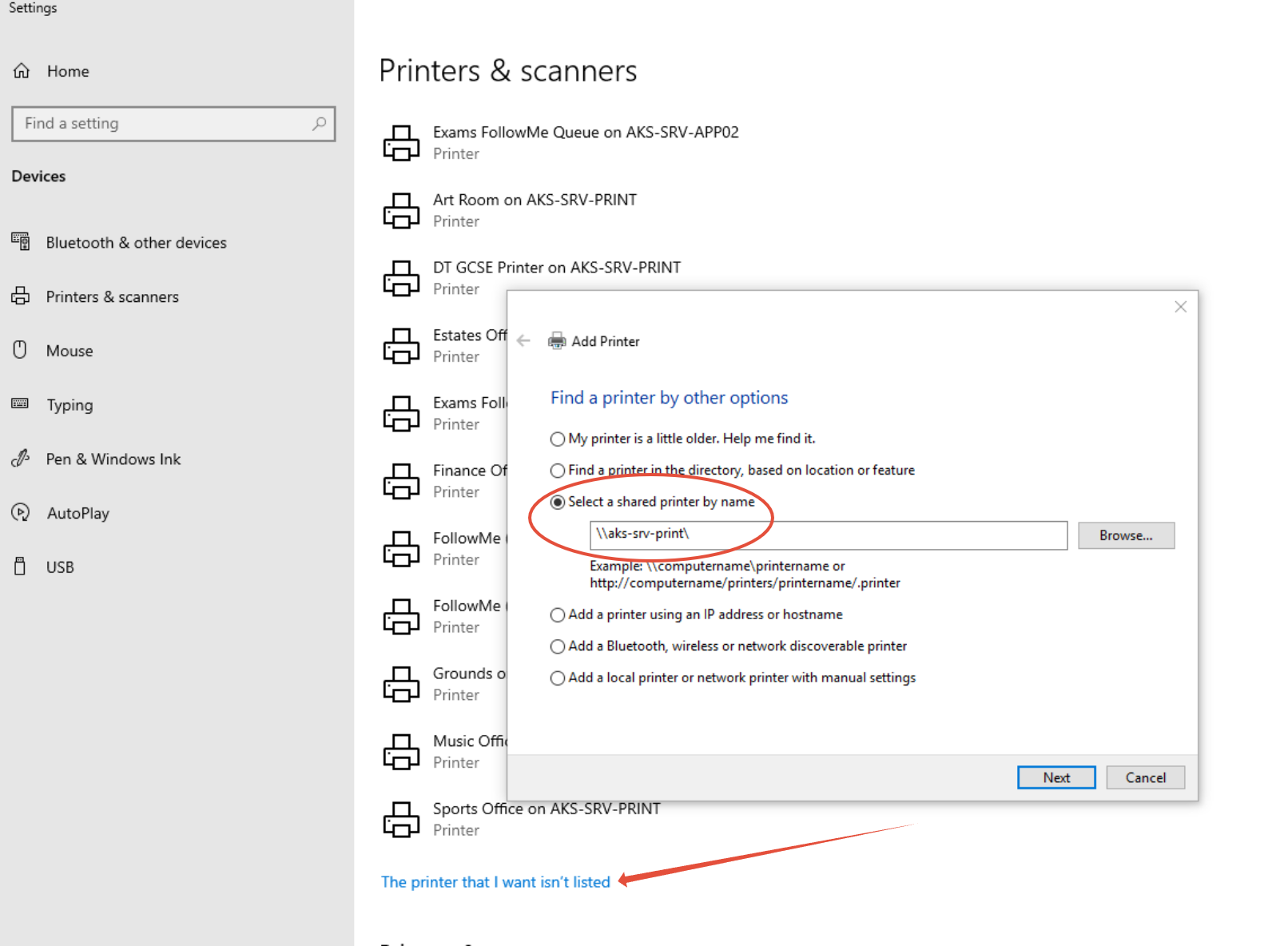Click the shared printer name text field
This screenshot has width=1288, height=946.
click(829, 535)
